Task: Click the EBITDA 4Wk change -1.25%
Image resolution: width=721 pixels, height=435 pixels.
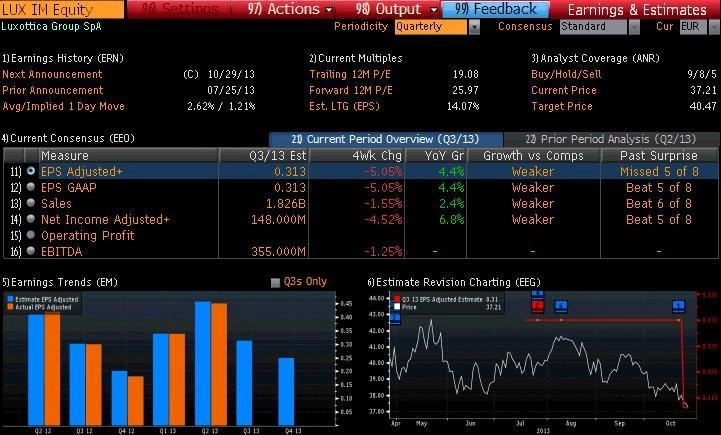Action: [383, 252]
